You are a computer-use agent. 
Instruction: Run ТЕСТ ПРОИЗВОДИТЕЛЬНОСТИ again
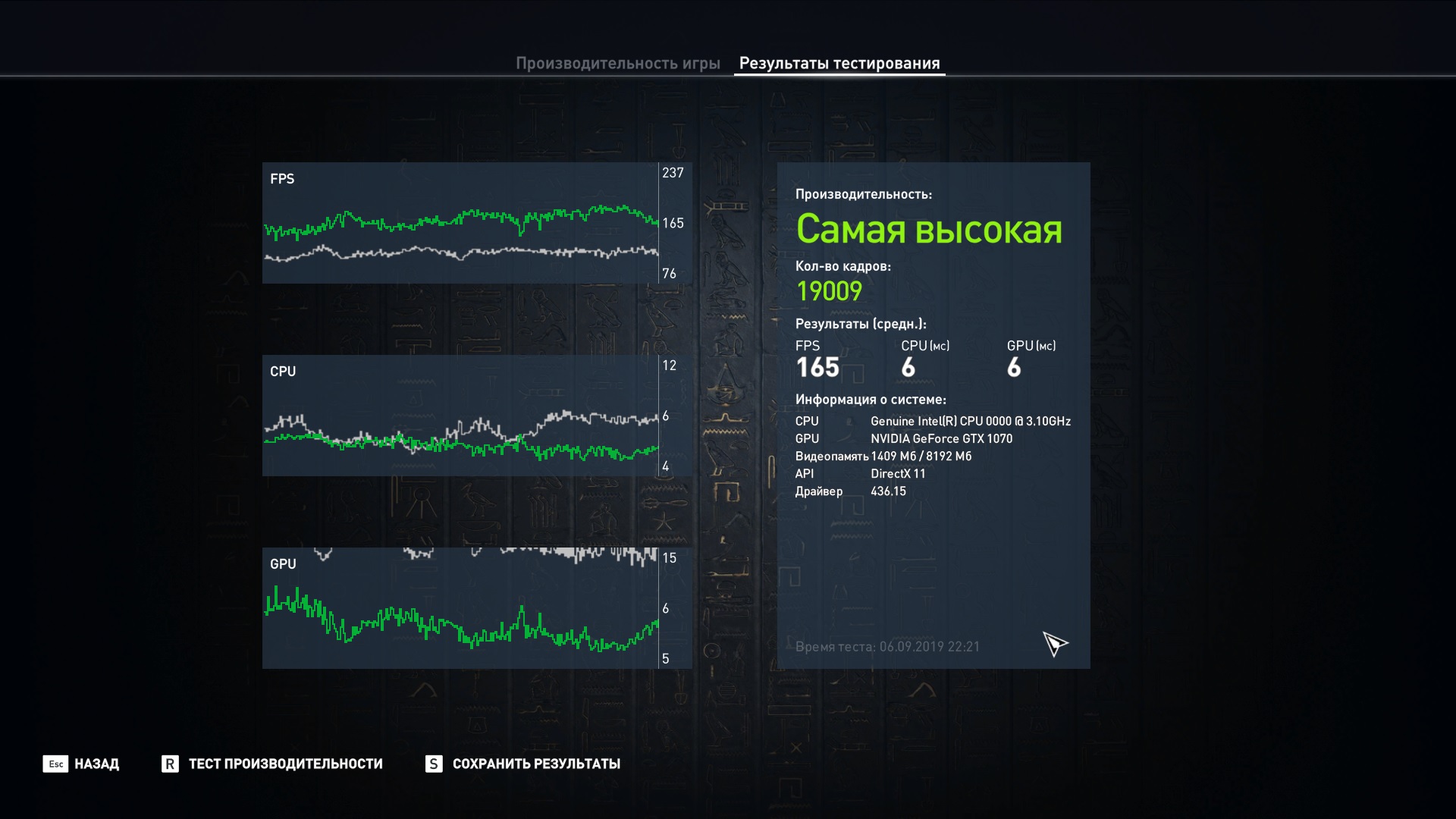pos(285,764)
